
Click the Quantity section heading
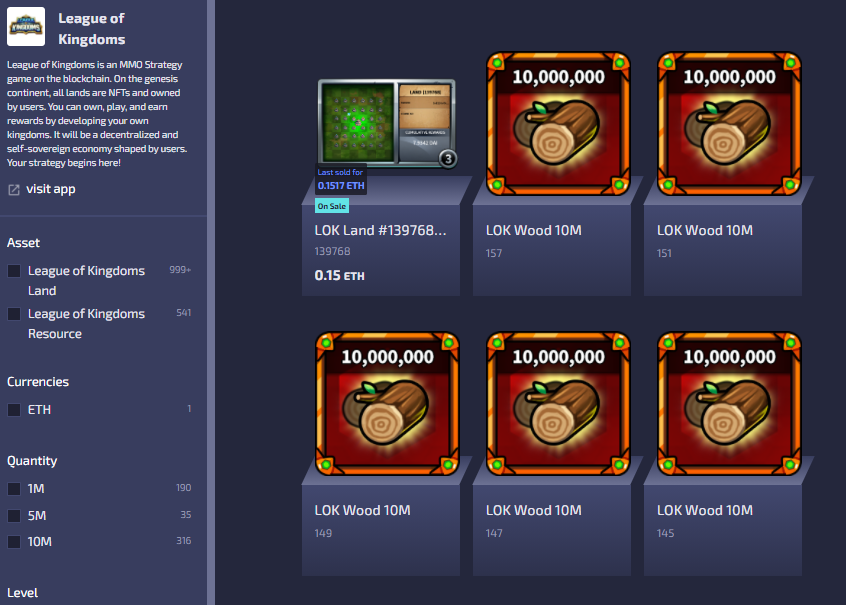(x=32, y=461)
